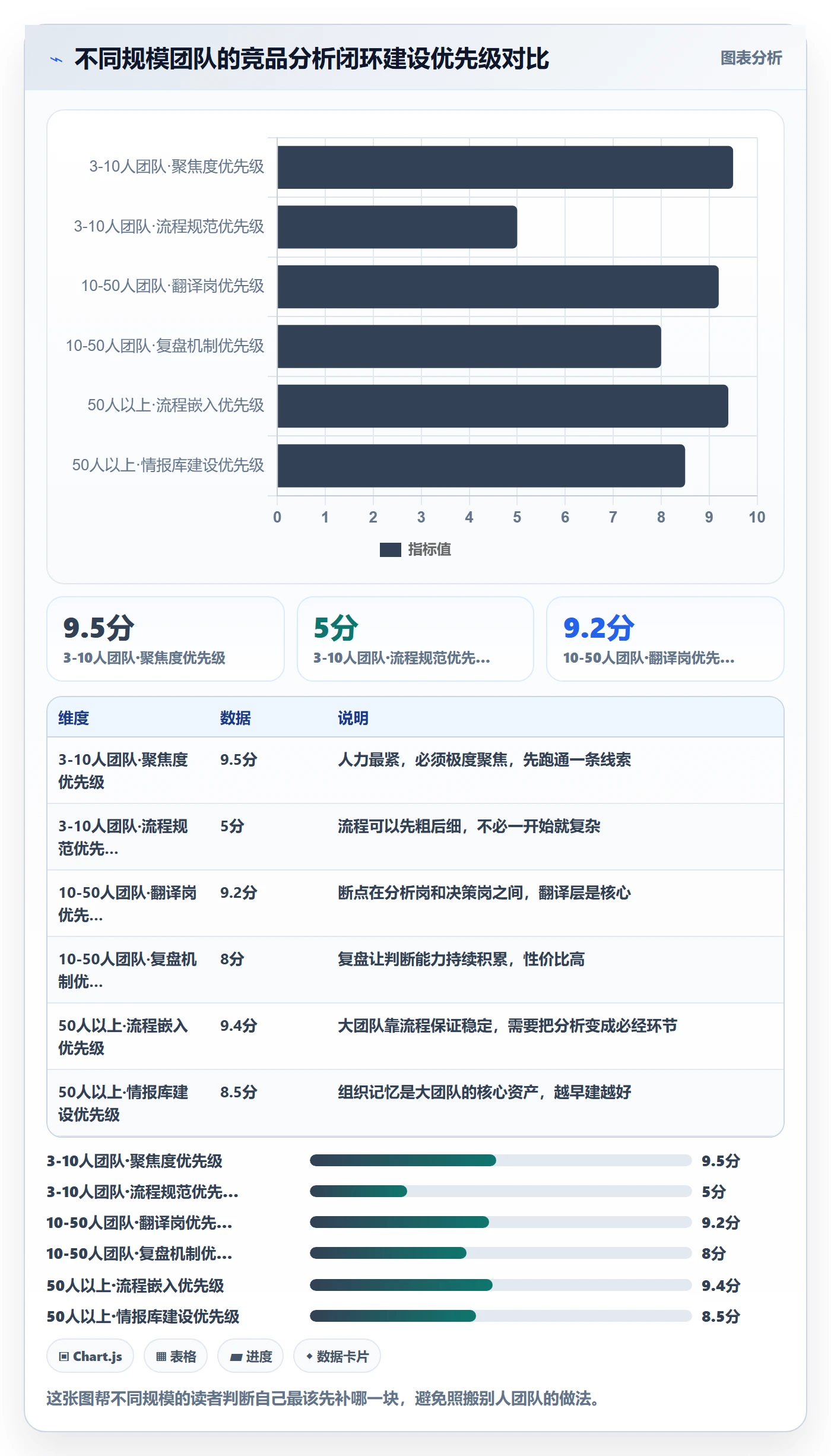Click the 9.2分 data card
This screenshot has width=831, height=1456.
coord(665,639)
